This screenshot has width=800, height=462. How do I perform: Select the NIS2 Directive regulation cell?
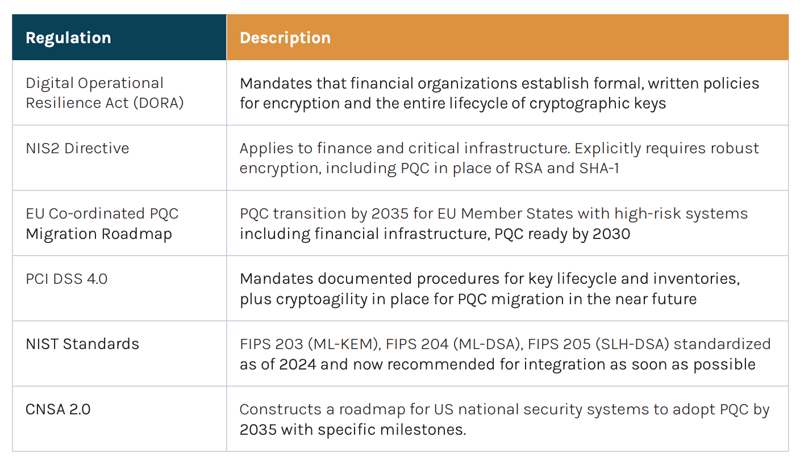coord(77,148)
